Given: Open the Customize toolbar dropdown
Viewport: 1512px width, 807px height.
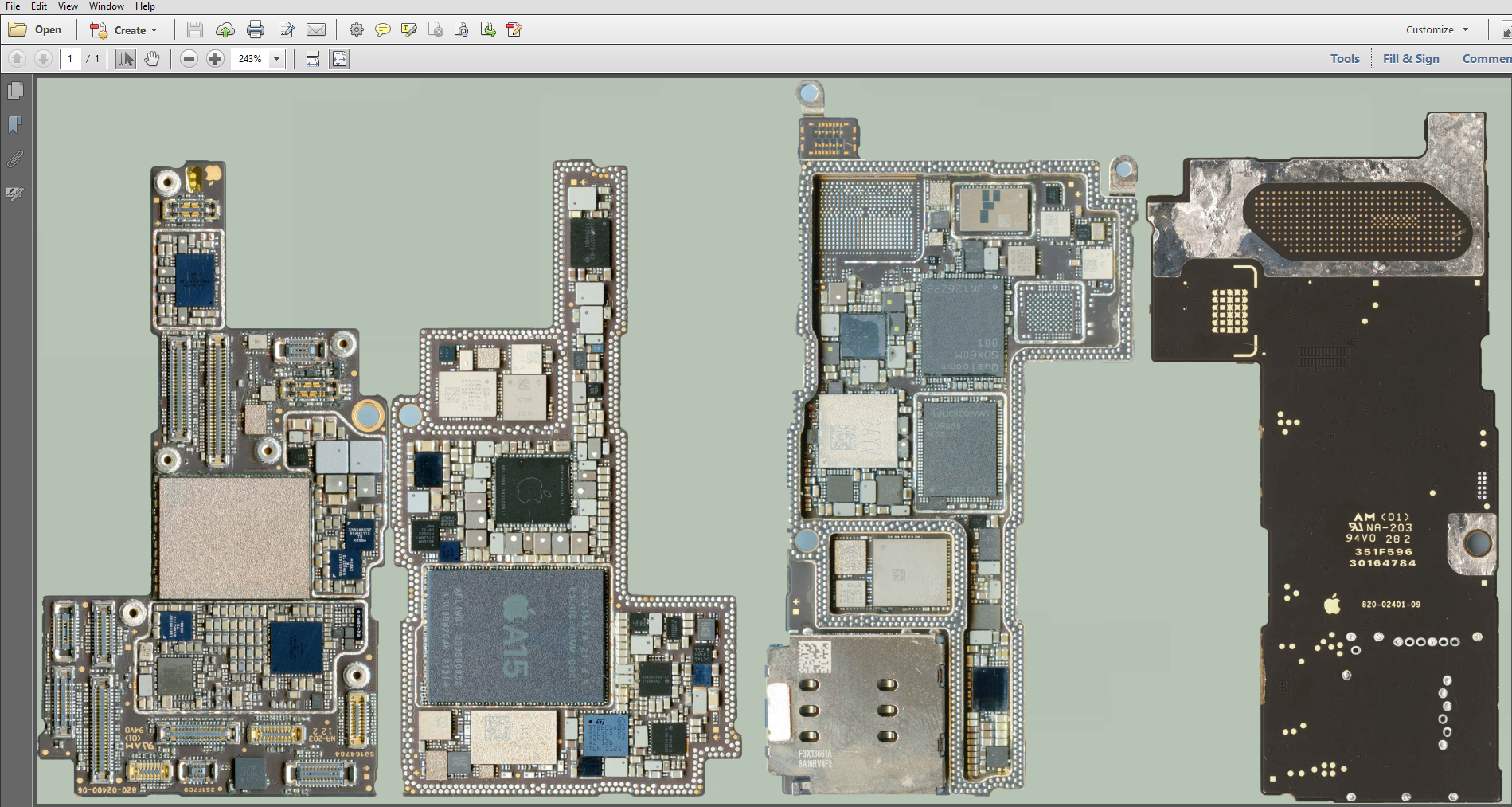Looking at the screenshot, I should click(x=1436, y=30).
